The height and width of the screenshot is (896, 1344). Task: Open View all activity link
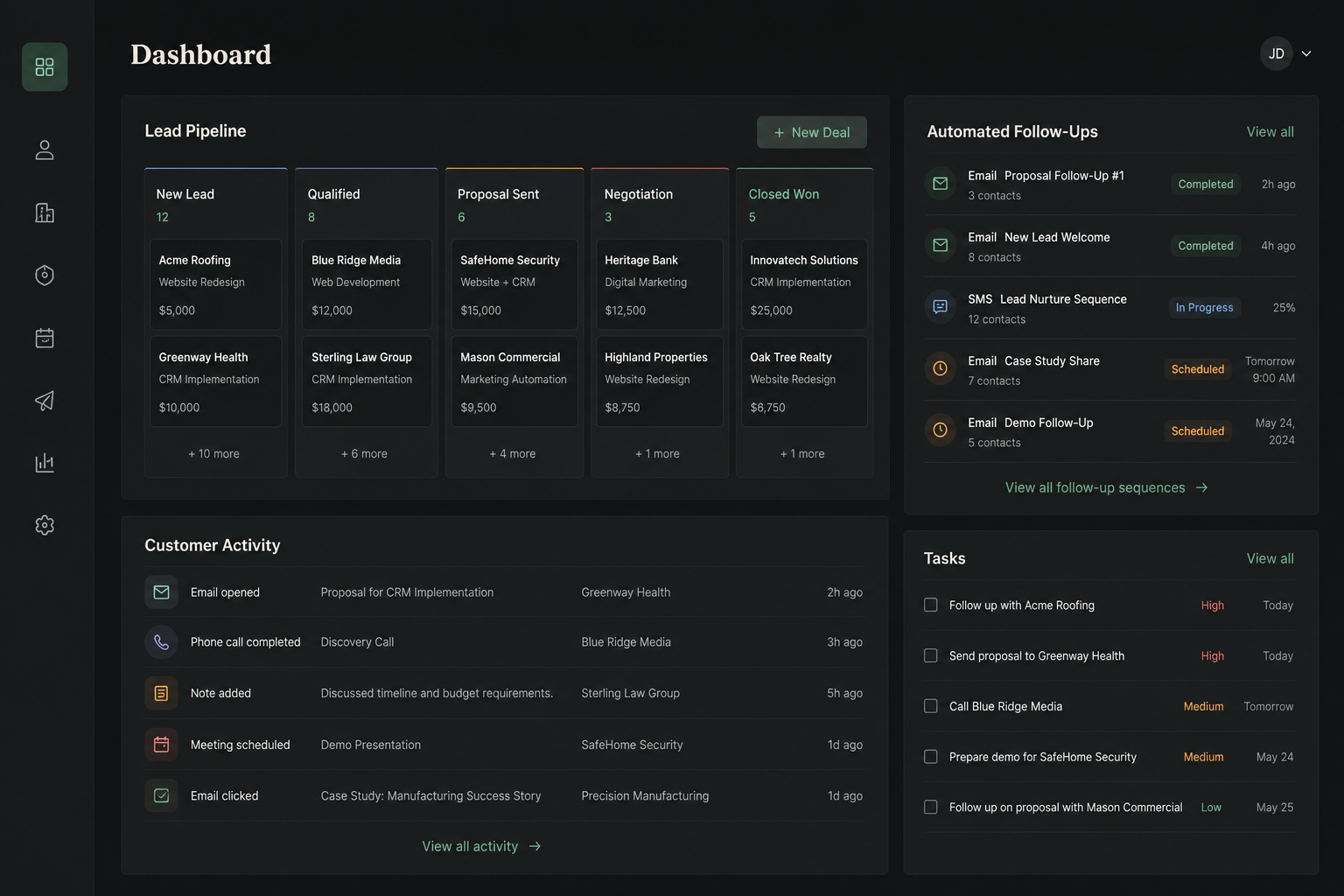(482, 846)
